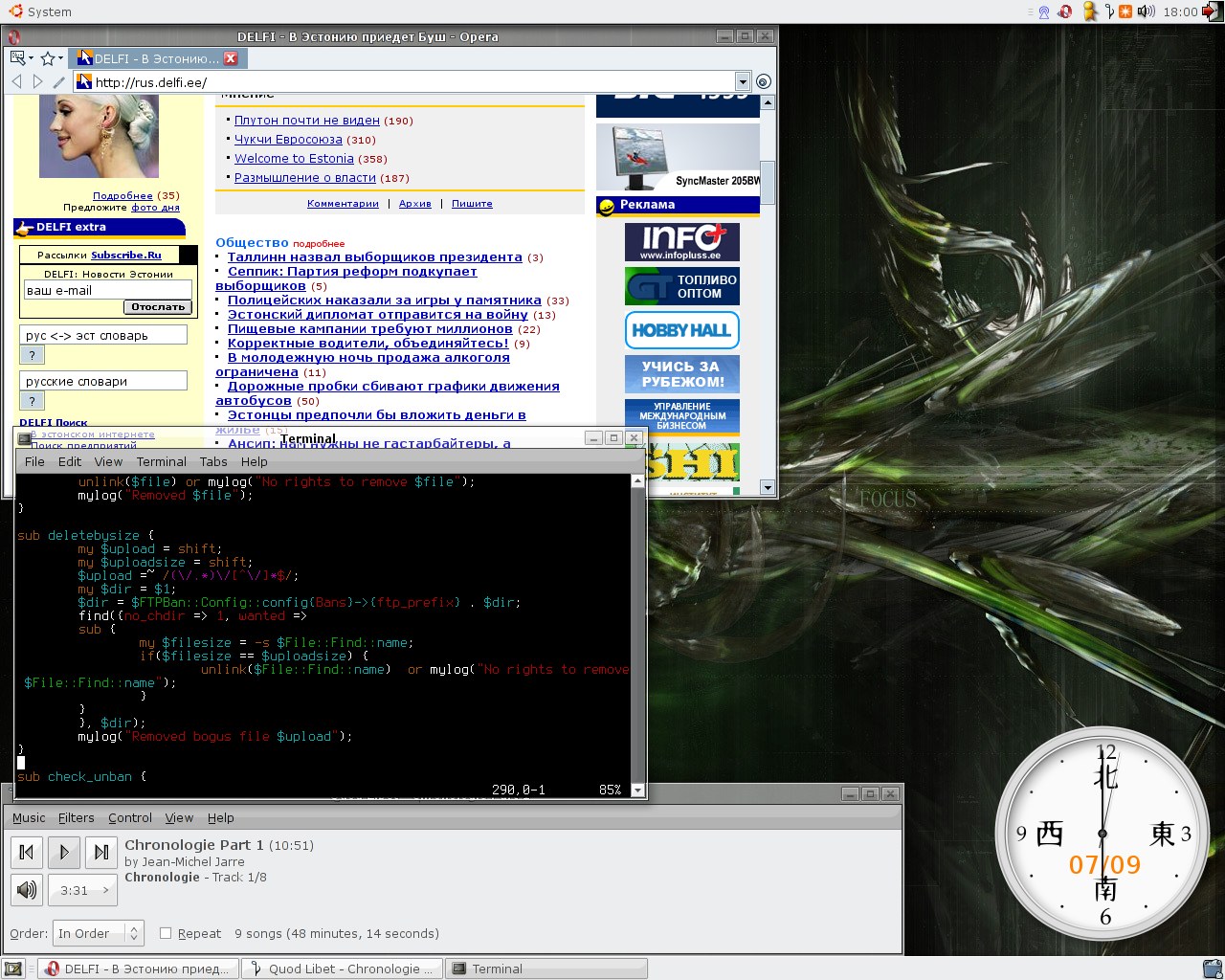Click Opera's pencil/wand toolbar icon
This screenshot has height=980, width=1225.
click(x=59, y=82)
